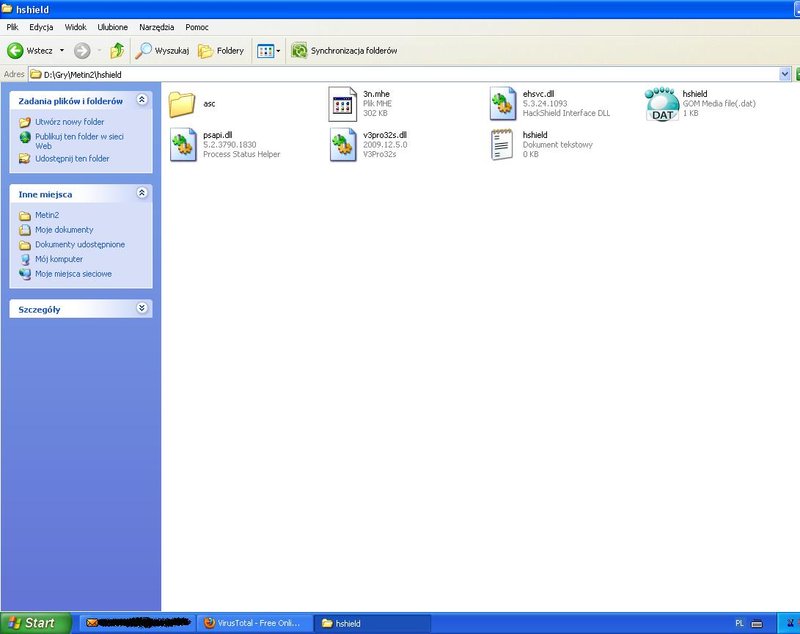800x634 pixels.
Task: Select the hshield DAT file icon
Action: pos(662,104)
